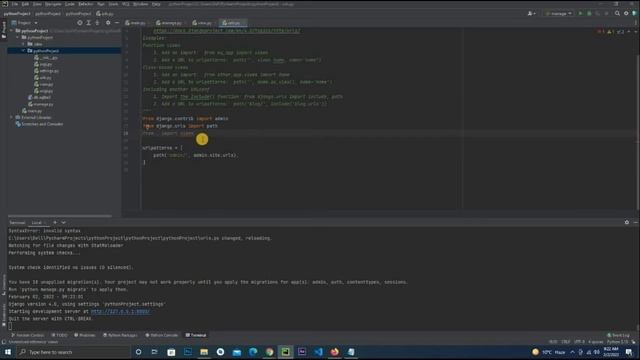Open TODO tool window
The width and height of the screenshot is (640, 360).
(x=59, y=335)
